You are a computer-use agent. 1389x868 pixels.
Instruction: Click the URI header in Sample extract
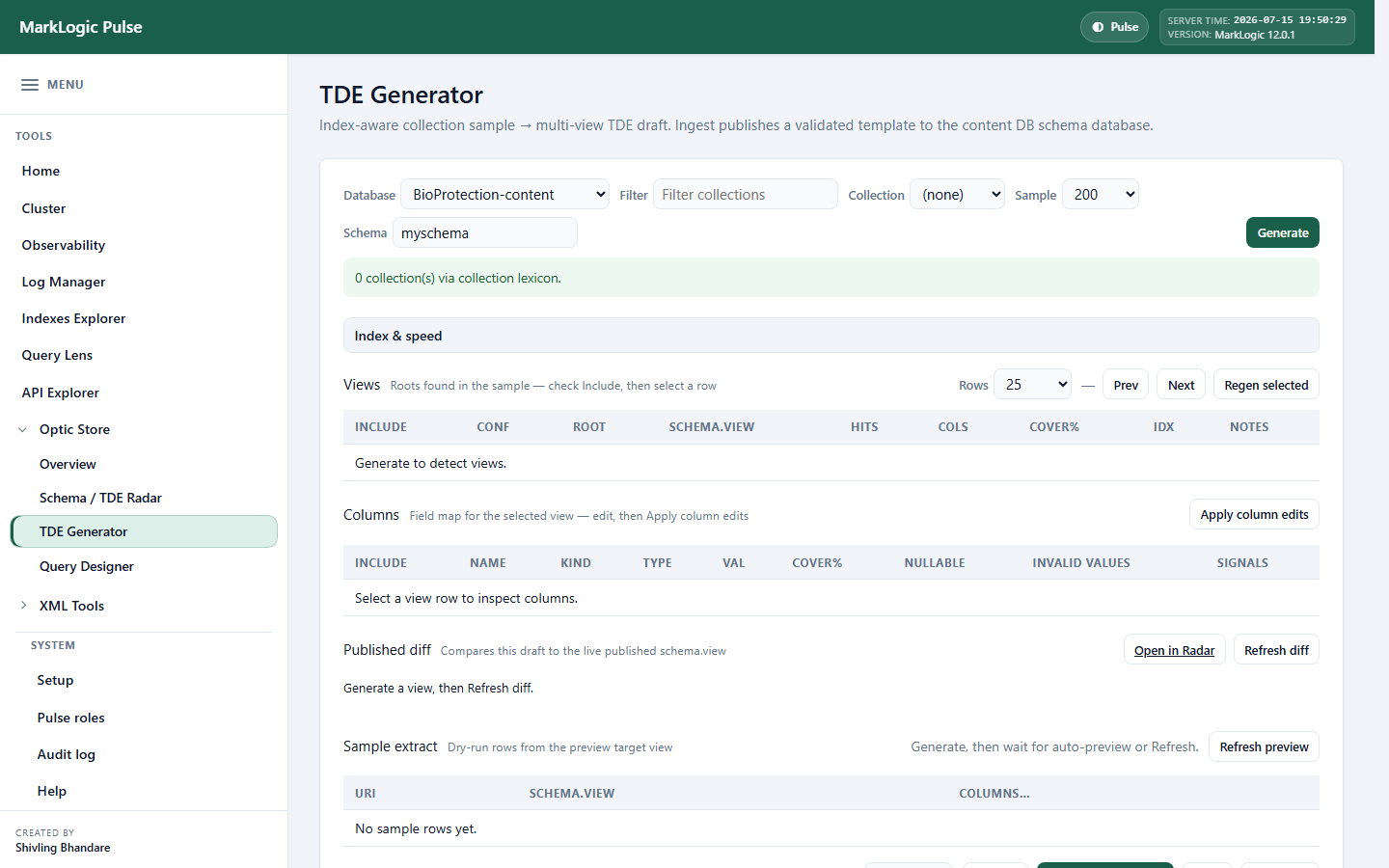coord(366,793)
